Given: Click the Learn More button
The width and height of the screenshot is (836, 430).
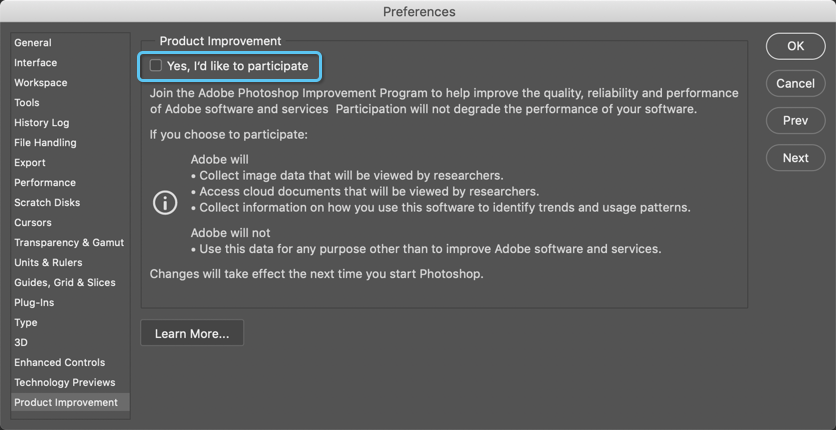Looking at the screenshot, I should point(192,334).
